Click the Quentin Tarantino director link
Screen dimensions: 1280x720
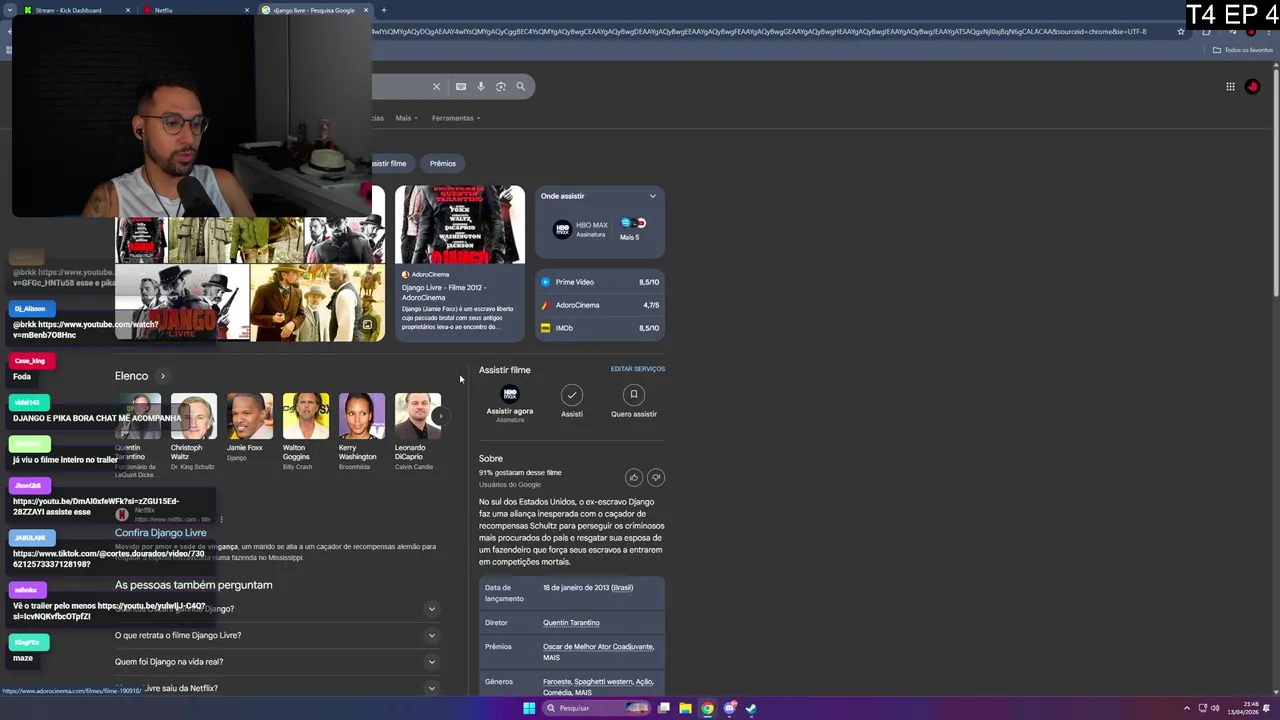point(571,623)
